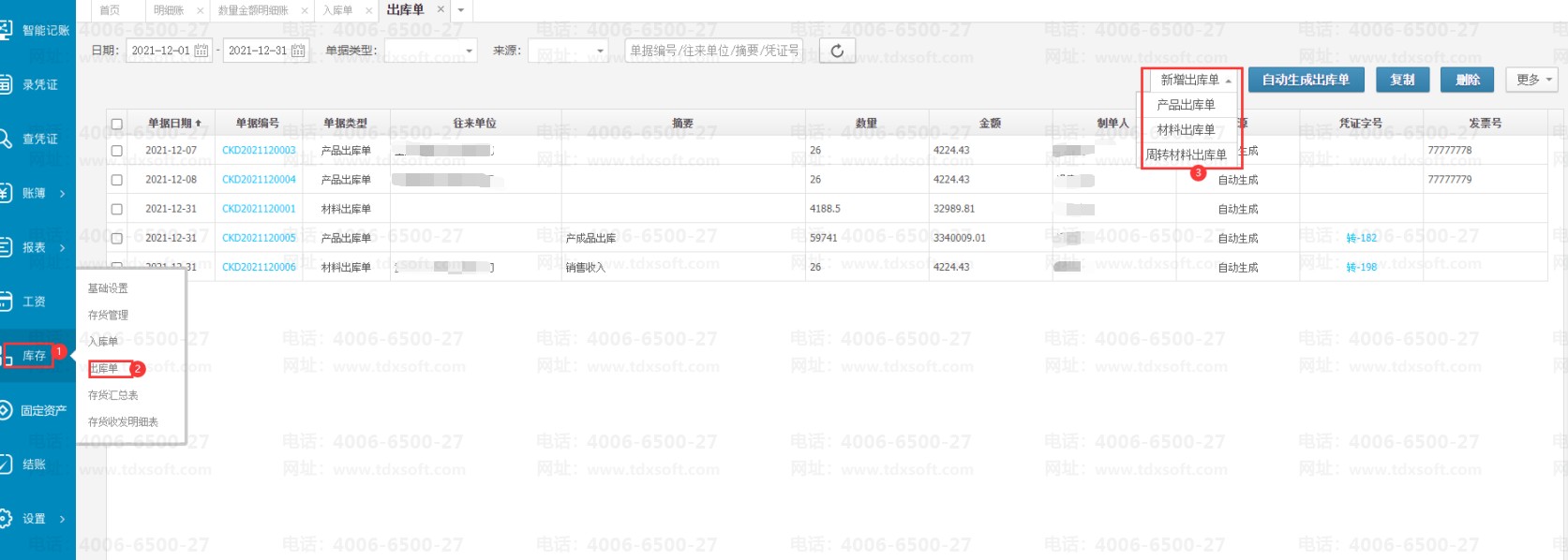
Task: Choose 材料出库单 from the 新增出库单 menu
Action: pyautogui.click(x=1186, y=130)
